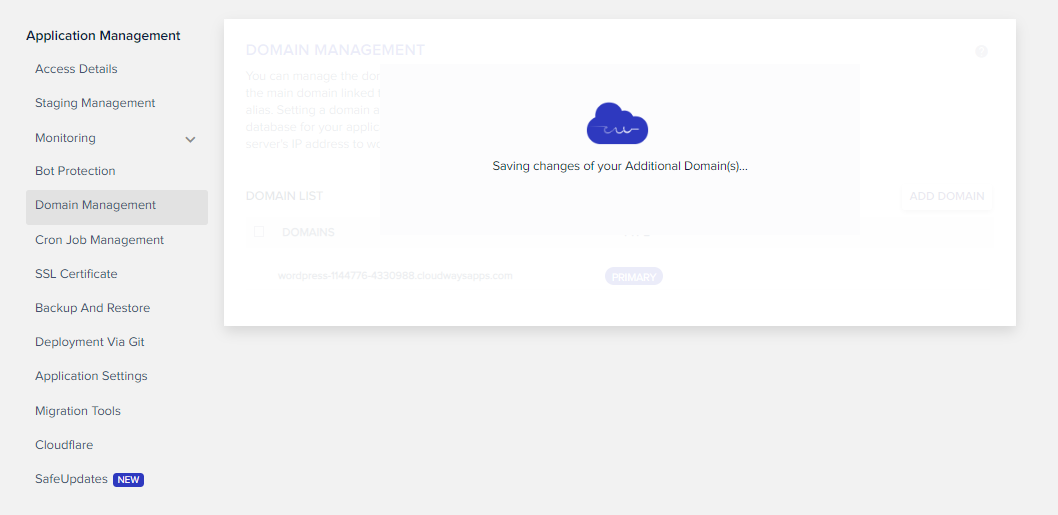The image size is (1058, 515).
Task: Click the Saving changes message text
Action: (x=620, y=166)
